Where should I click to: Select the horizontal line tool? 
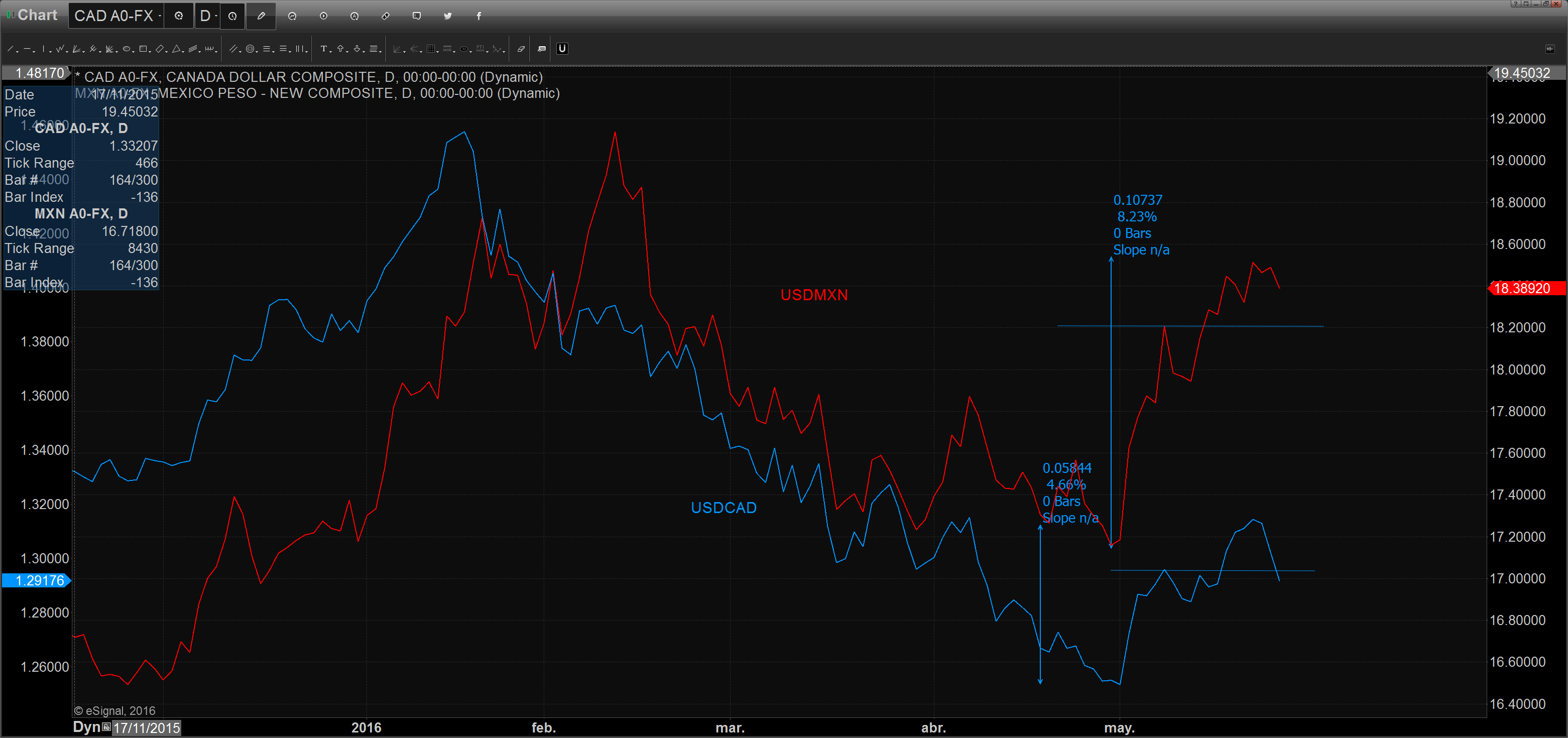pyautogui.click(x=27, y=49)
